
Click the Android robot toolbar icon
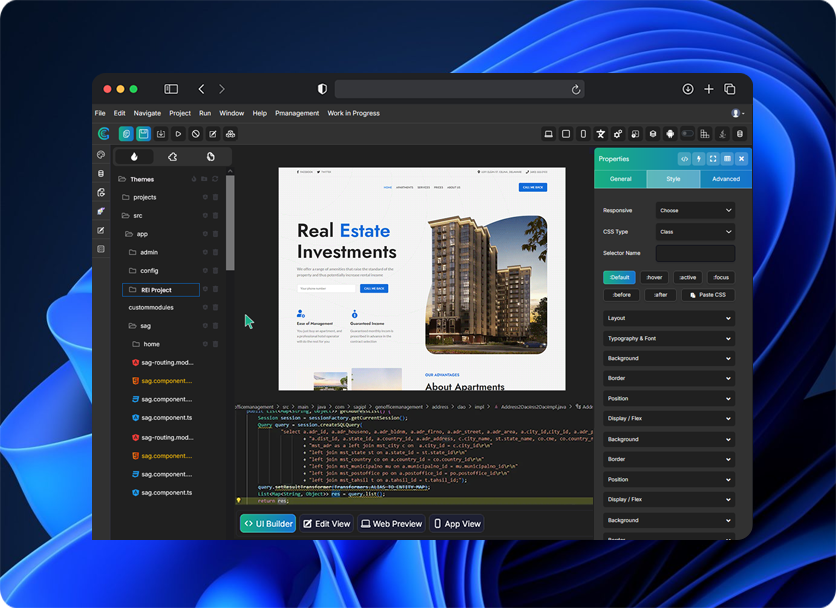670,134
